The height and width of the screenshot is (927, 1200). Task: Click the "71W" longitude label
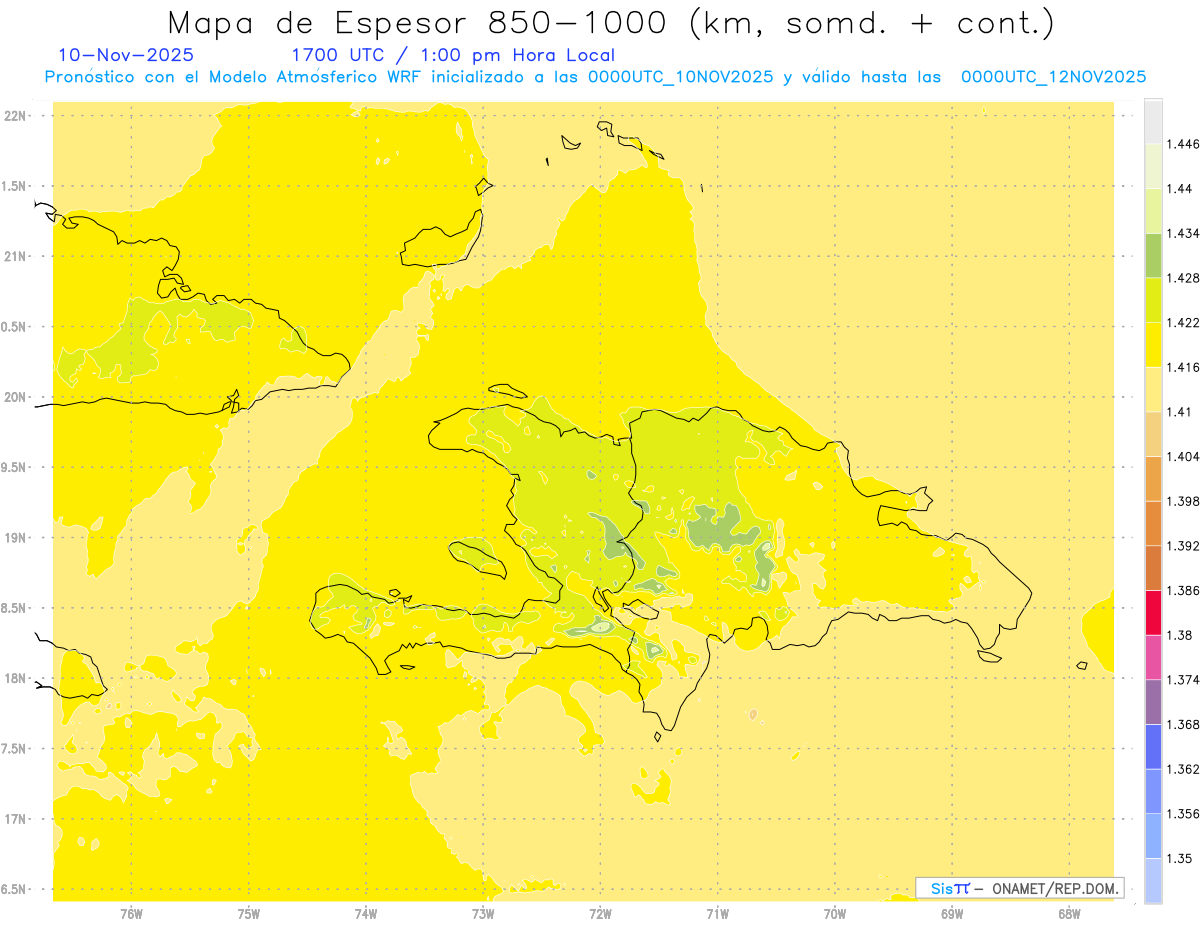(x=717, y=913)
